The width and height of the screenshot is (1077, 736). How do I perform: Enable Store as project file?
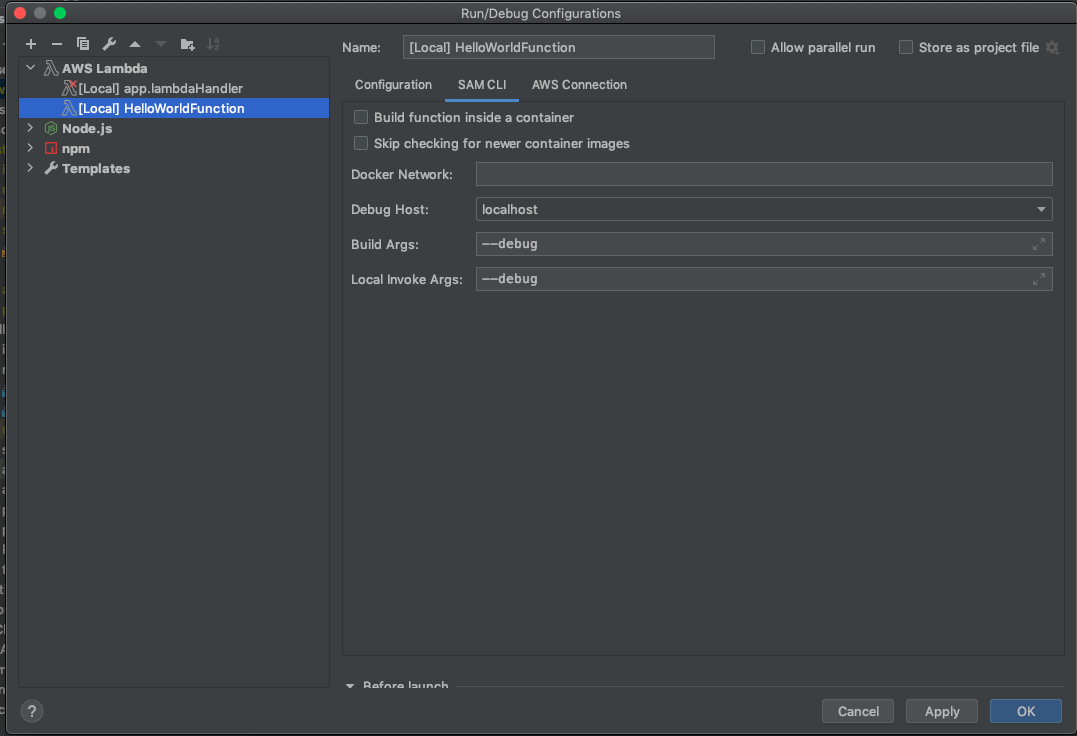[906, 47]
